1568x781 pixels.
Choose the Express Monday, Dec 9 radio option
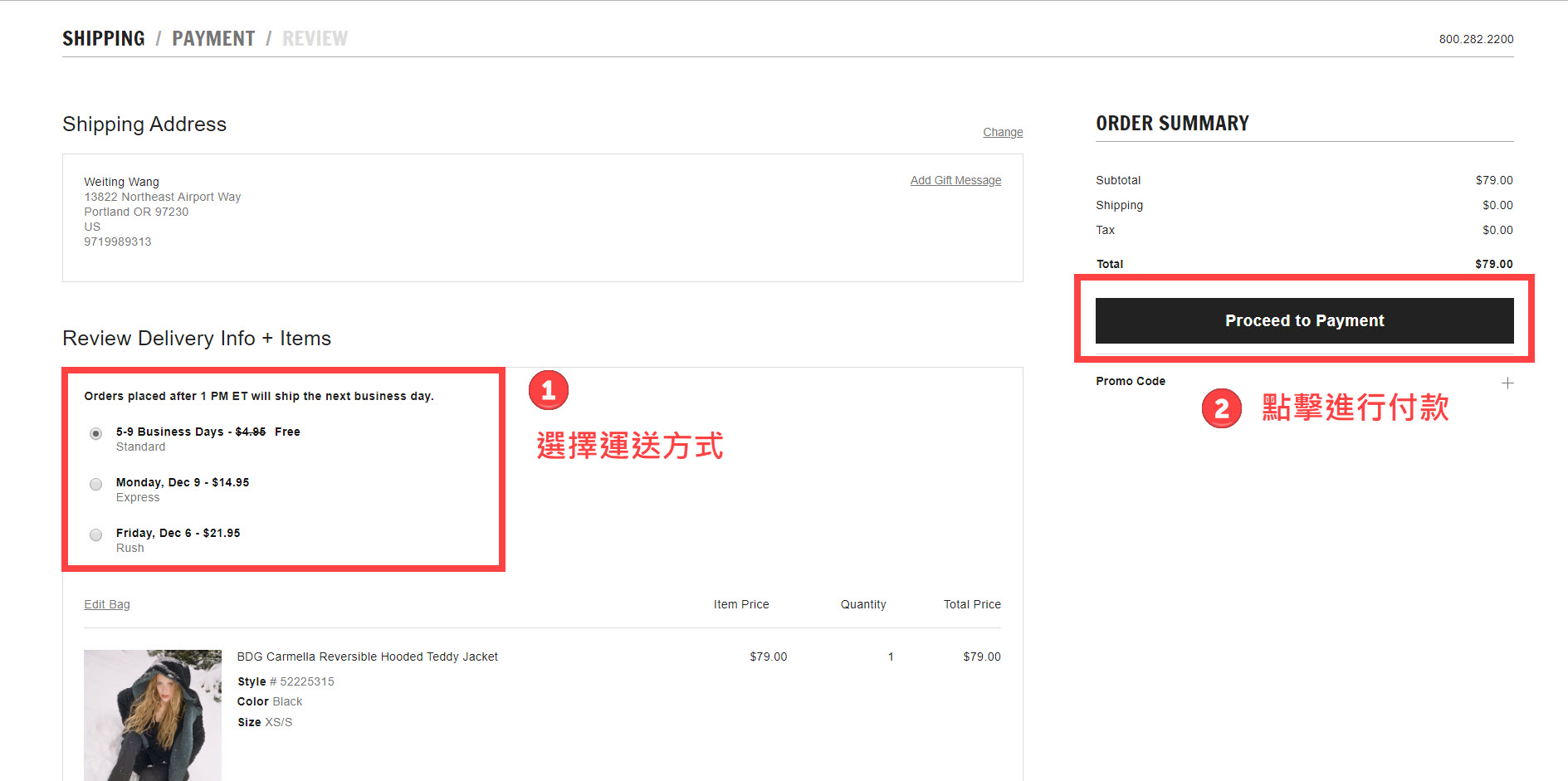coord(96,484)
